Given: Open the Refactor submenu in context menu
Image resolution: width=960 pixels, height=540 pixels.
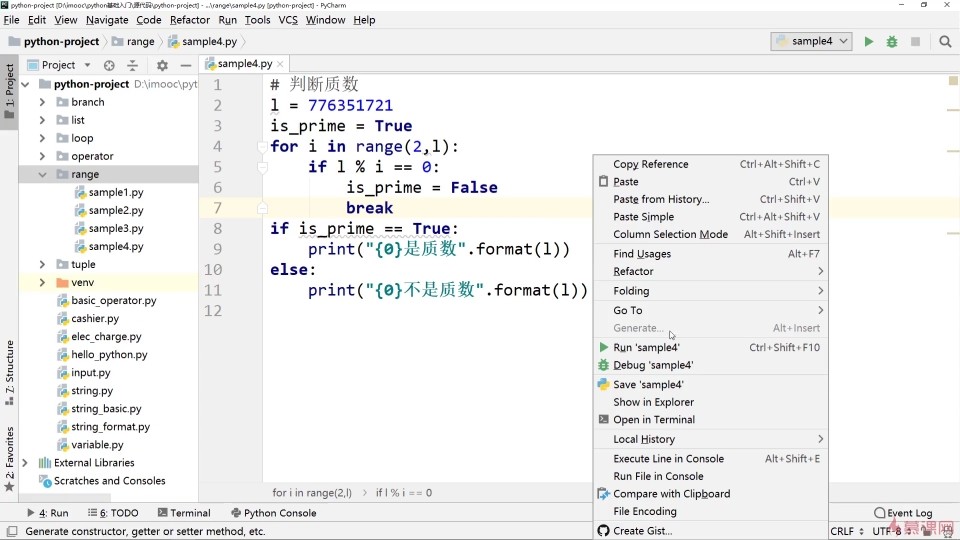Looking at the screenshot, I should pos(711,271).
